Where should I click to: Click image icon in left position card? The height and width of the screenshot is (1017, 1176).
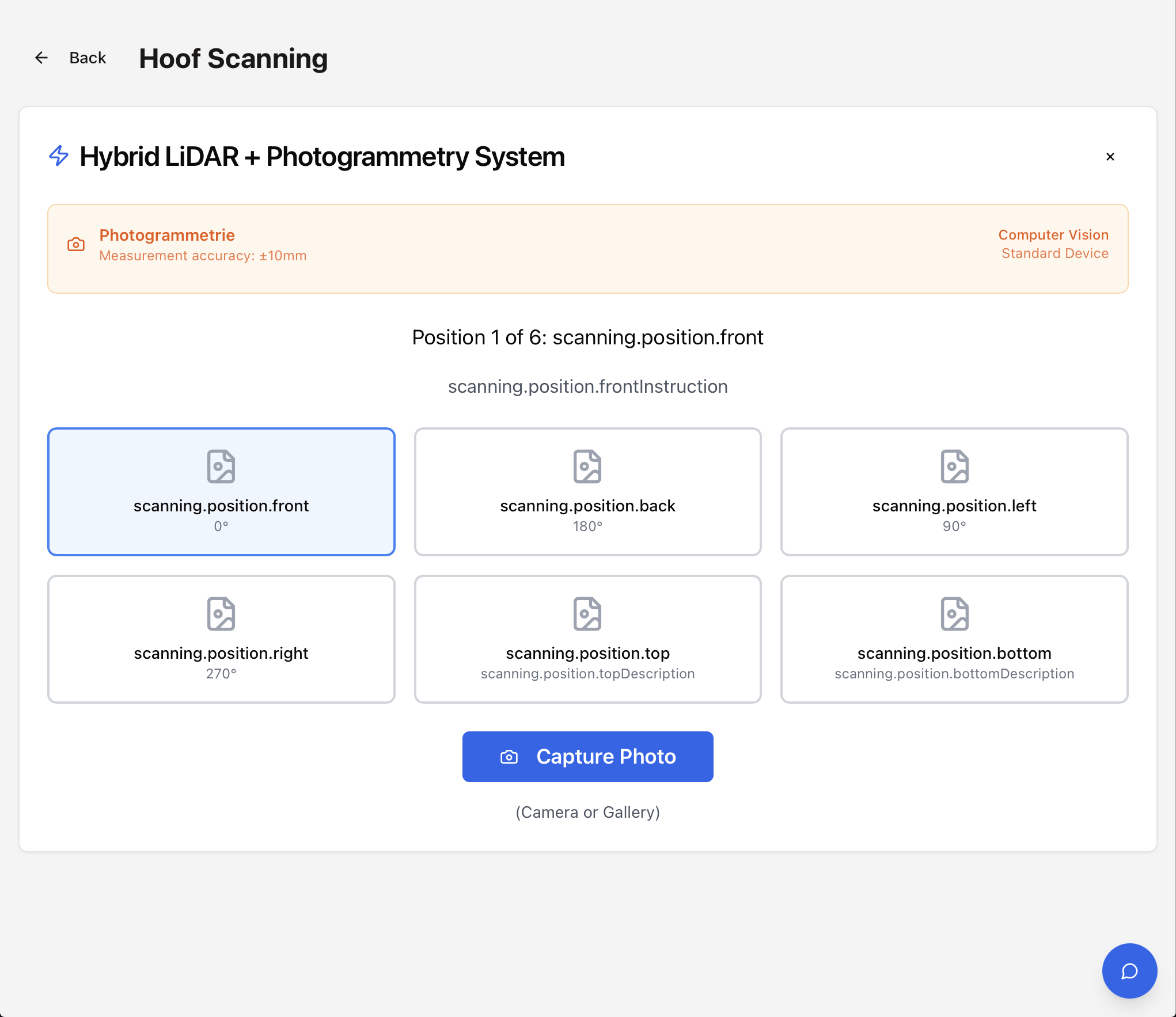[x=954, y=466]
